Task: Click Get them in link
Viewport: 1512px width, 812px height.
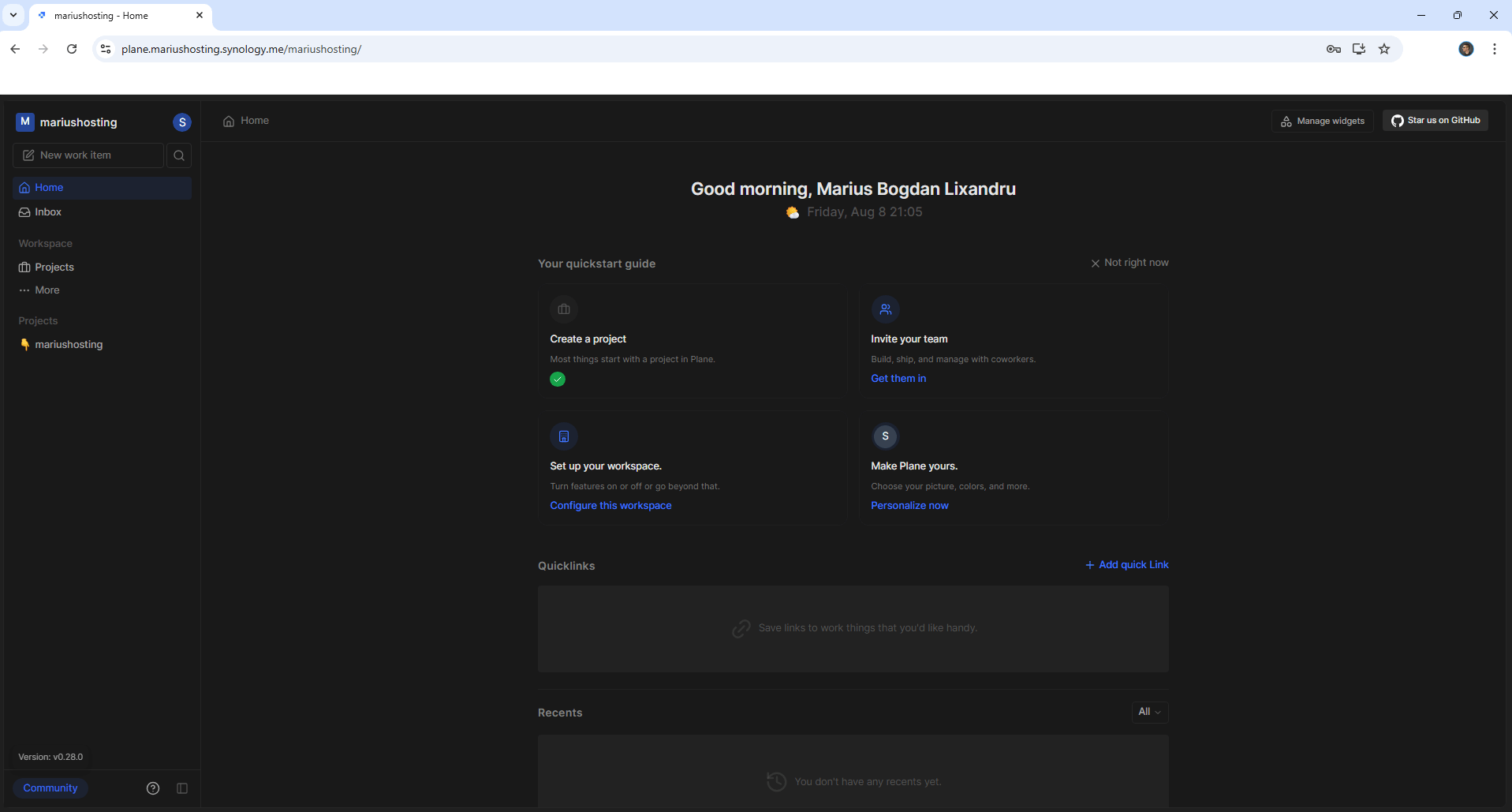Action: (898, 379)
